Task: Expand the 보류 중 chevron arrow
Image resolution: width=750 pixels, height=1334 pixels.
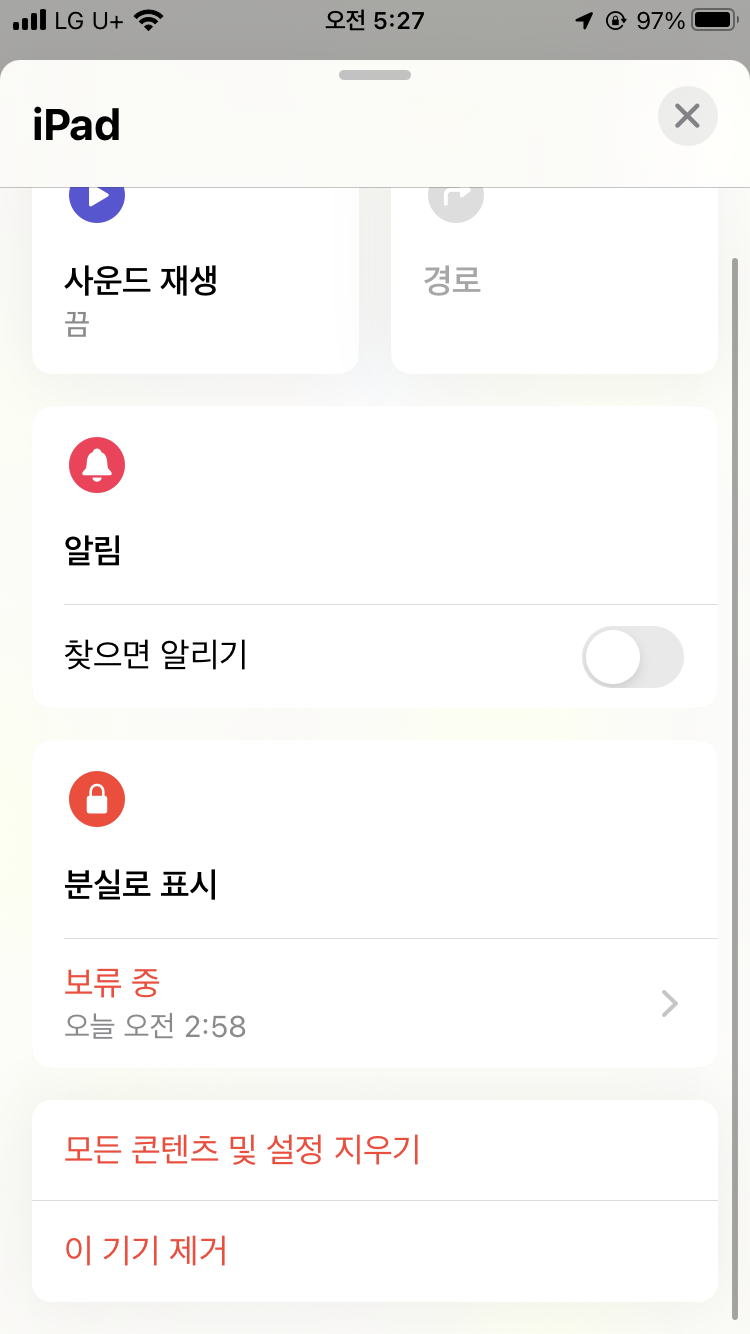Action: tap(670, 1003)
